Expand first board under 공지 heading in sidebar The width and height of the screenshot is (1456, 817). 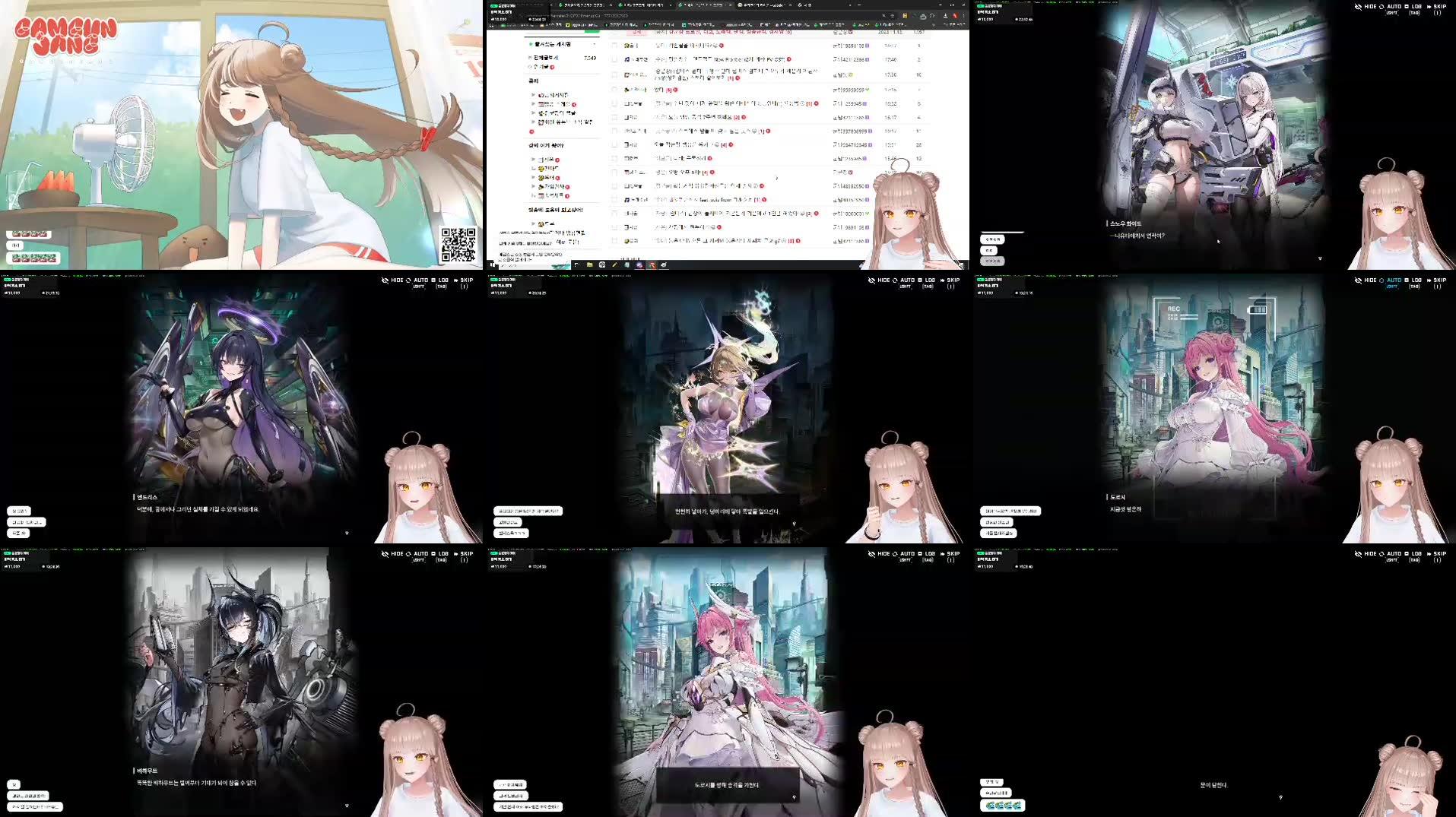[533, 95]
